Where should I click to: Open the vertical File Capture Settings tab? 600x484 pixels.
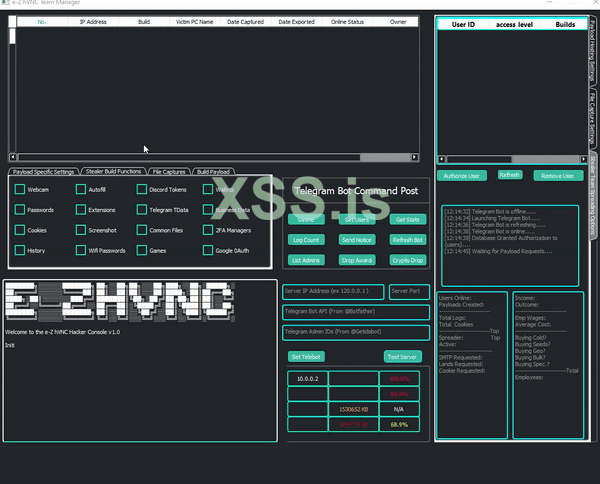(592, 118)
